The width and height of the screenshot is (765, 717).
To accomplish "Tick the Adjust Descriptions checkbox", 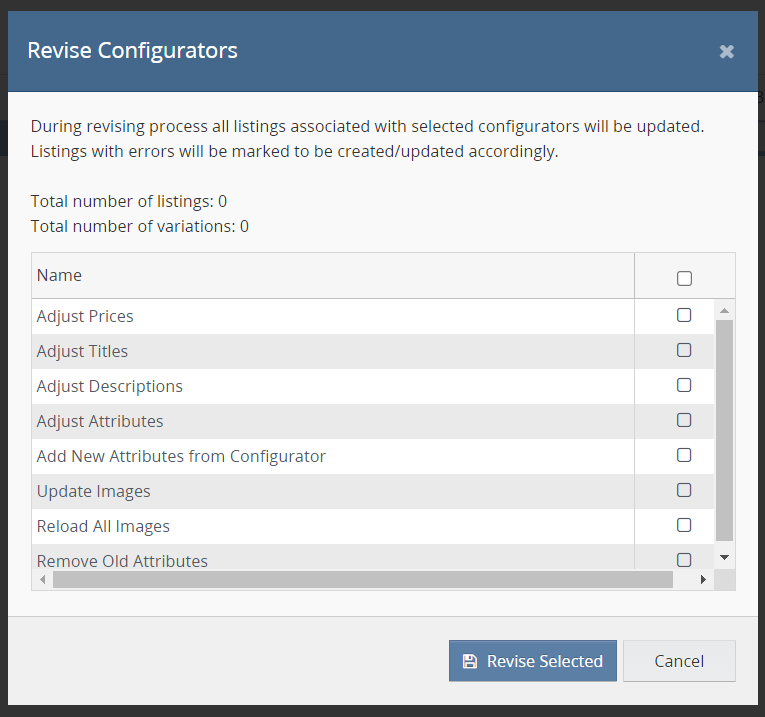I will pyautogui.click(x=684, y=385).
